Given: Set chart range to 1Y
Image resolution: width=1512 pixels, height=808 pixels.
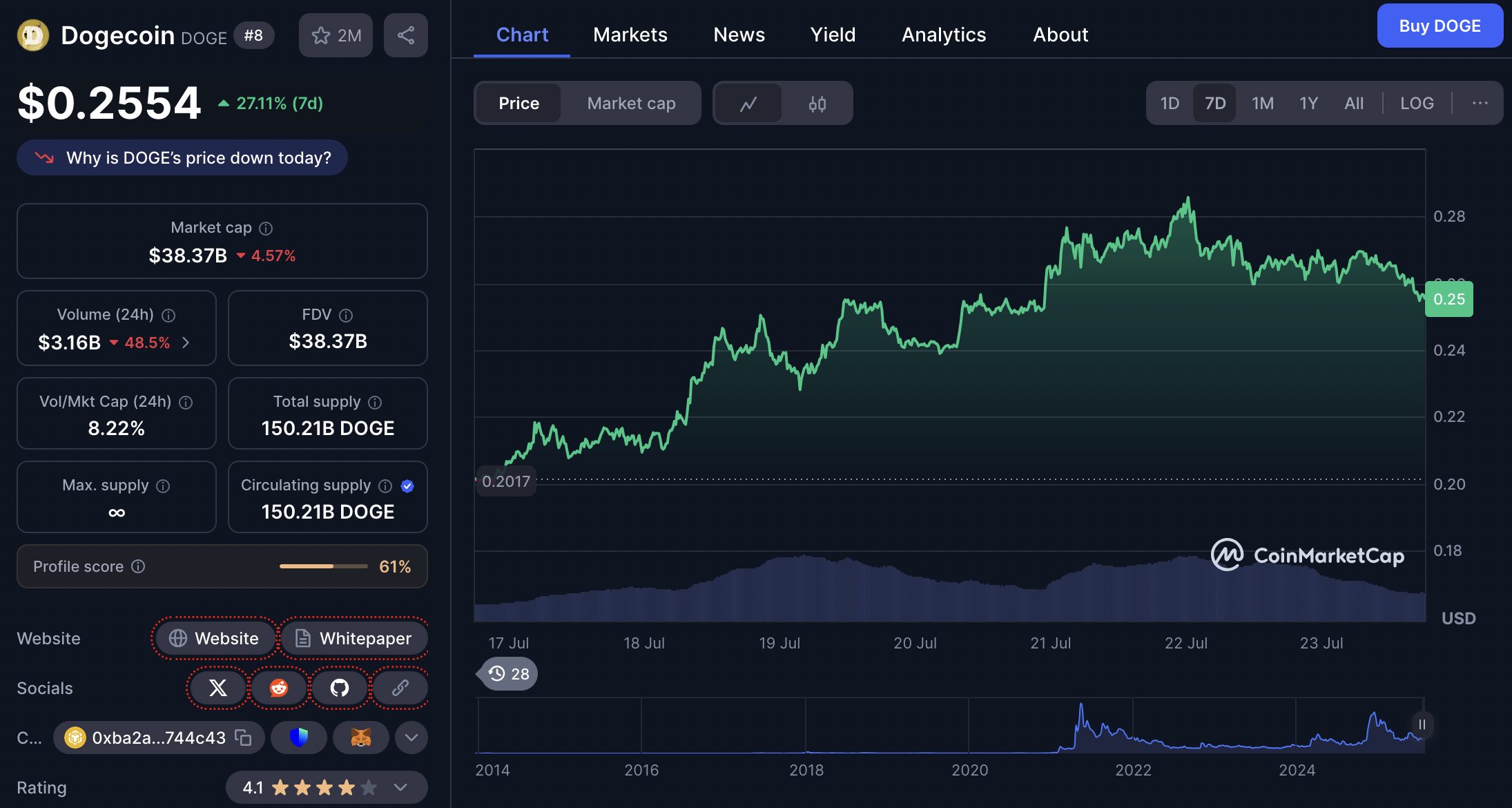Looking at the screenshot, I should pos(1308,103).
